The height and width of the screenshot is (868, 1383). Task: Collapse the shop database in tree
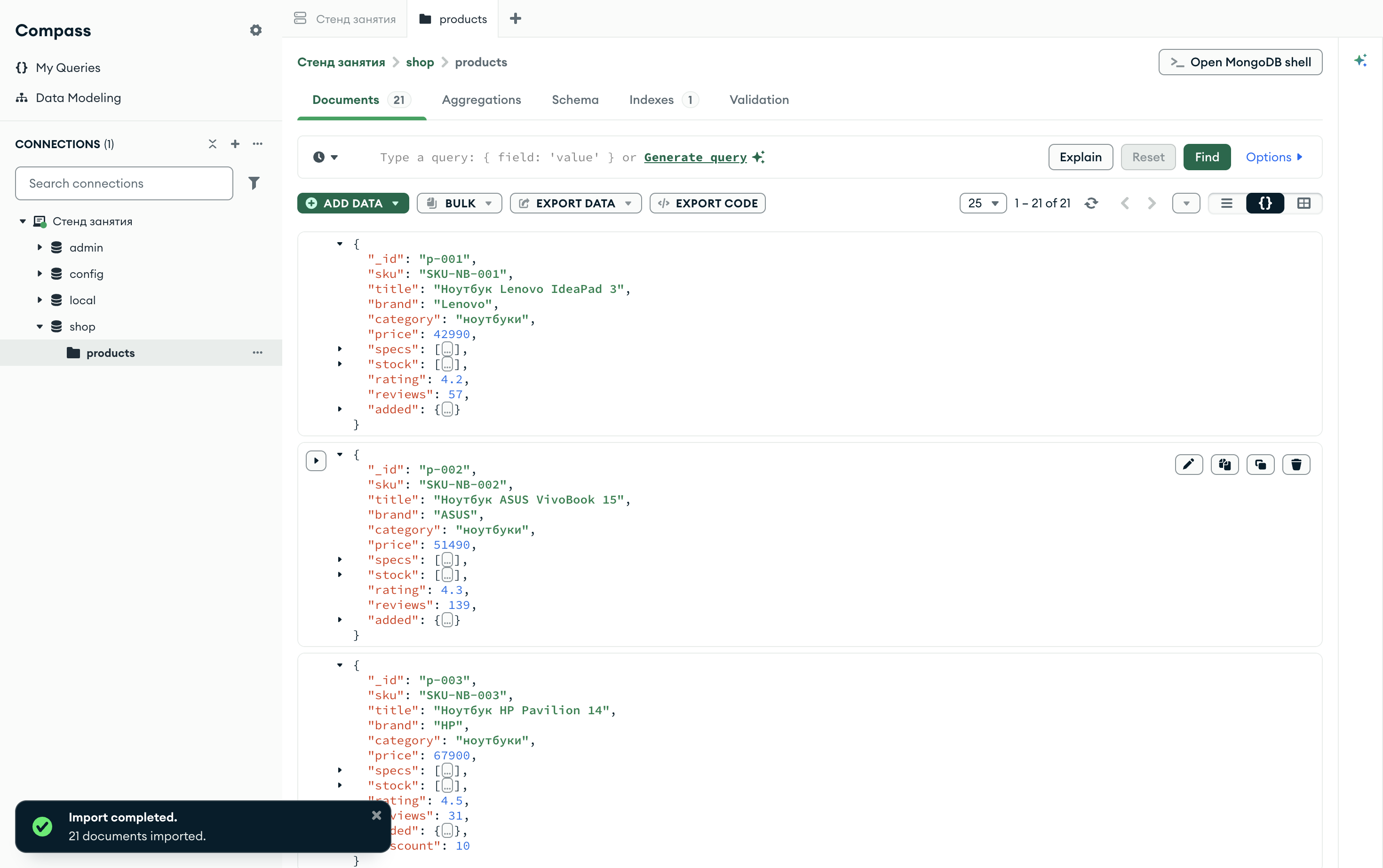tap(40, 327)
